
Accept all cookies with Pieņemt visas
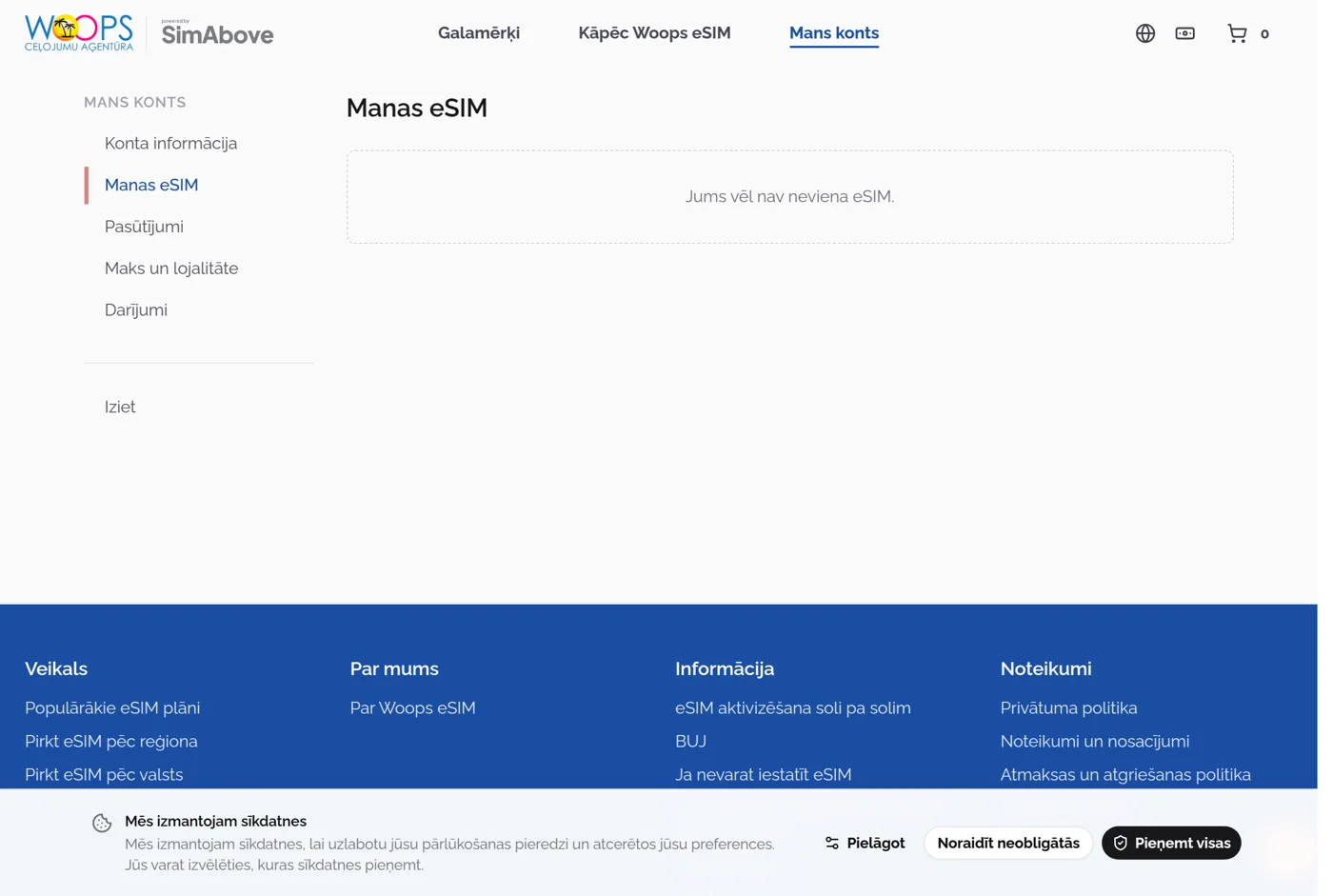[x=1171, y=843]
